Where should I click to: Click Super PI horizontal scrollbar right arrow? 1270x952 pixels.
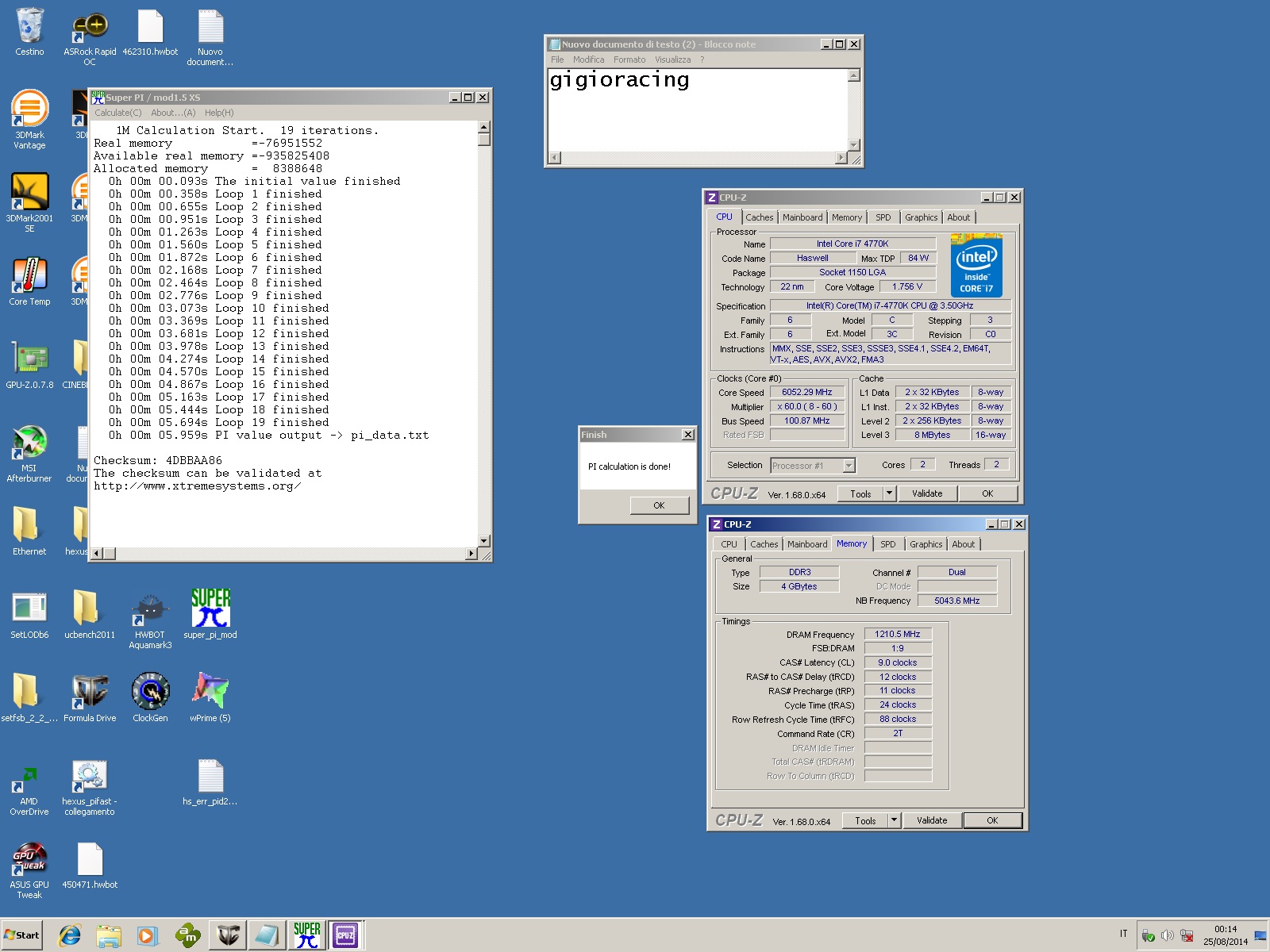pyautogui.click(x=471, y=553)
